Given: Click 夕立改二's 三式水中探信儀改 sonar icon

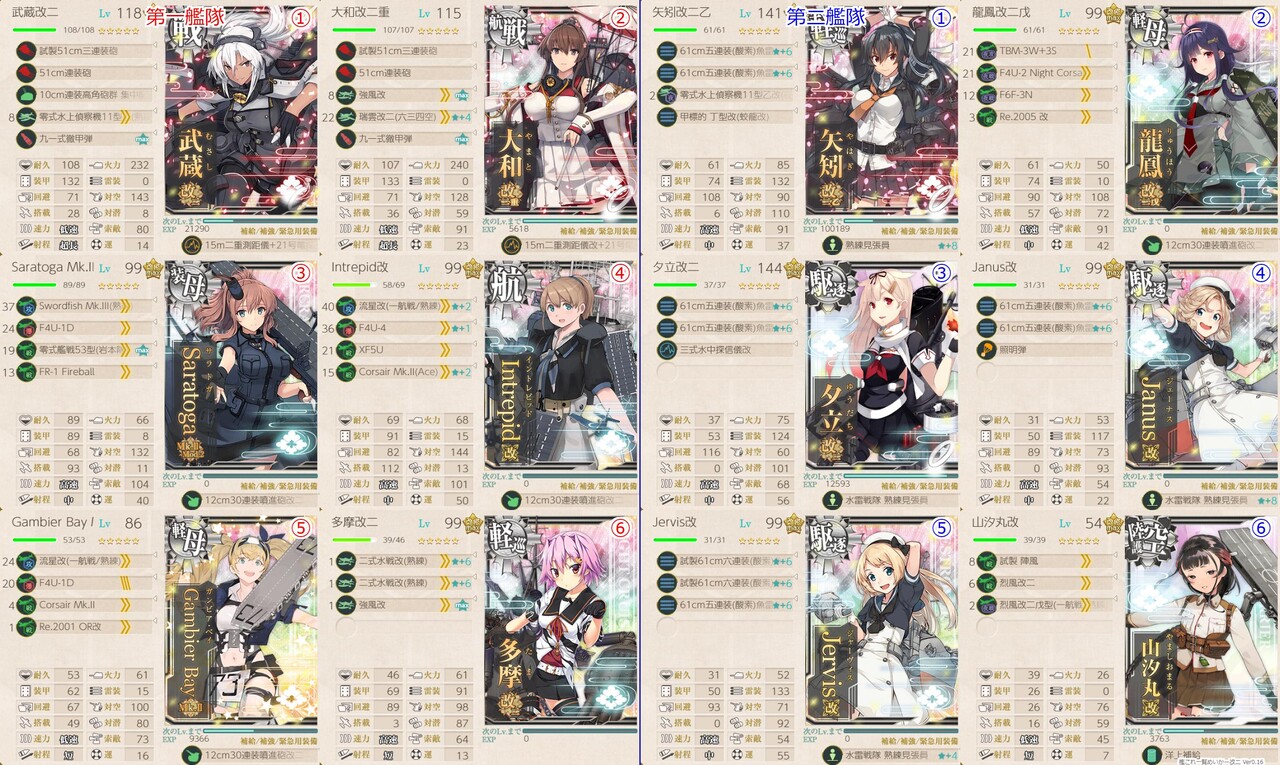Looking at the screenshot, I should 667,350.
